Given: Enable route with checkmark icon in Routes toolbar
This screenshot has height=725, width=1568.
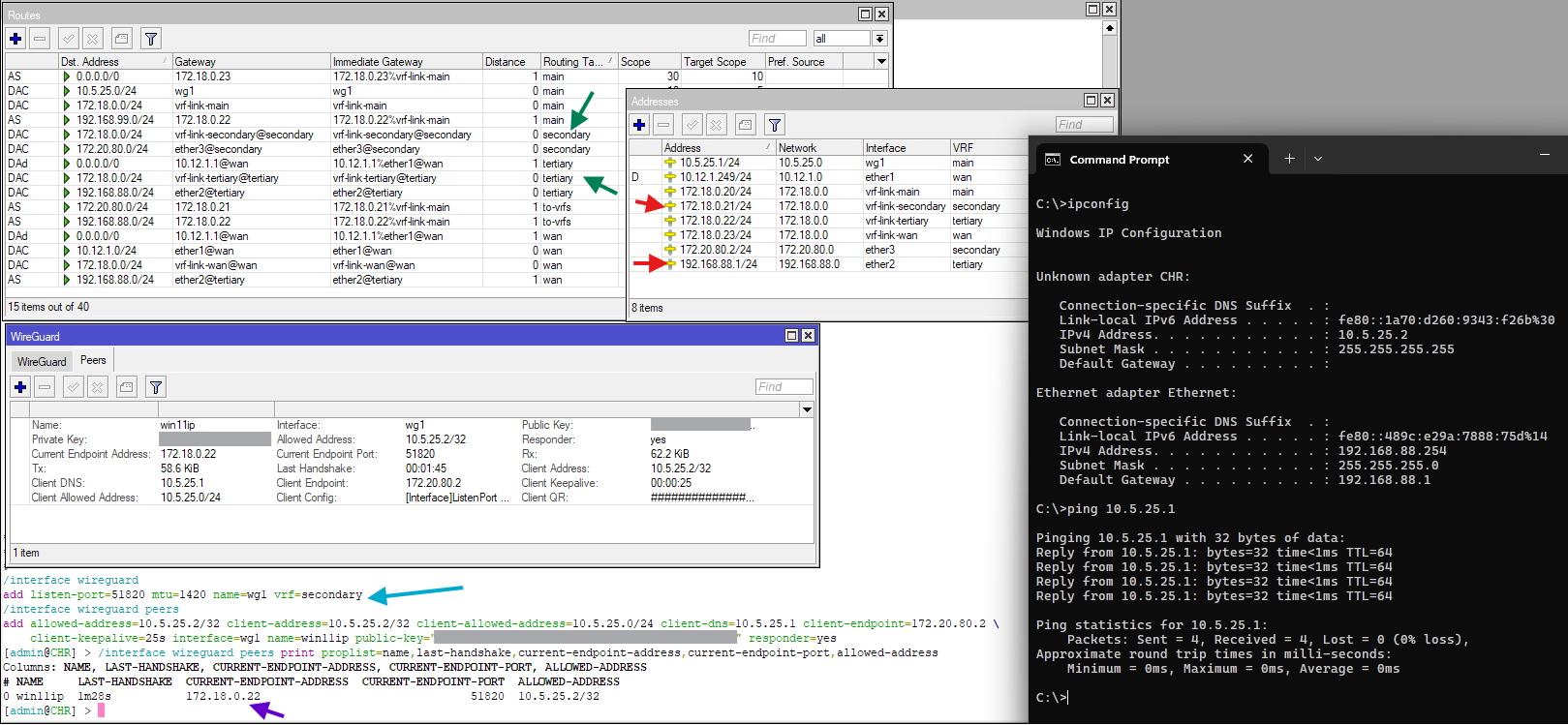Looking at the screenshot, I should coord(68,39).
